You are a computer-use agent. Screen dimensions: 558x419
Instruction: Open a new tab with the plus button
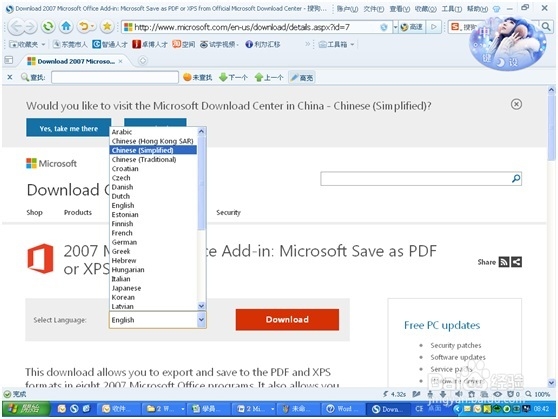[143, 61]
